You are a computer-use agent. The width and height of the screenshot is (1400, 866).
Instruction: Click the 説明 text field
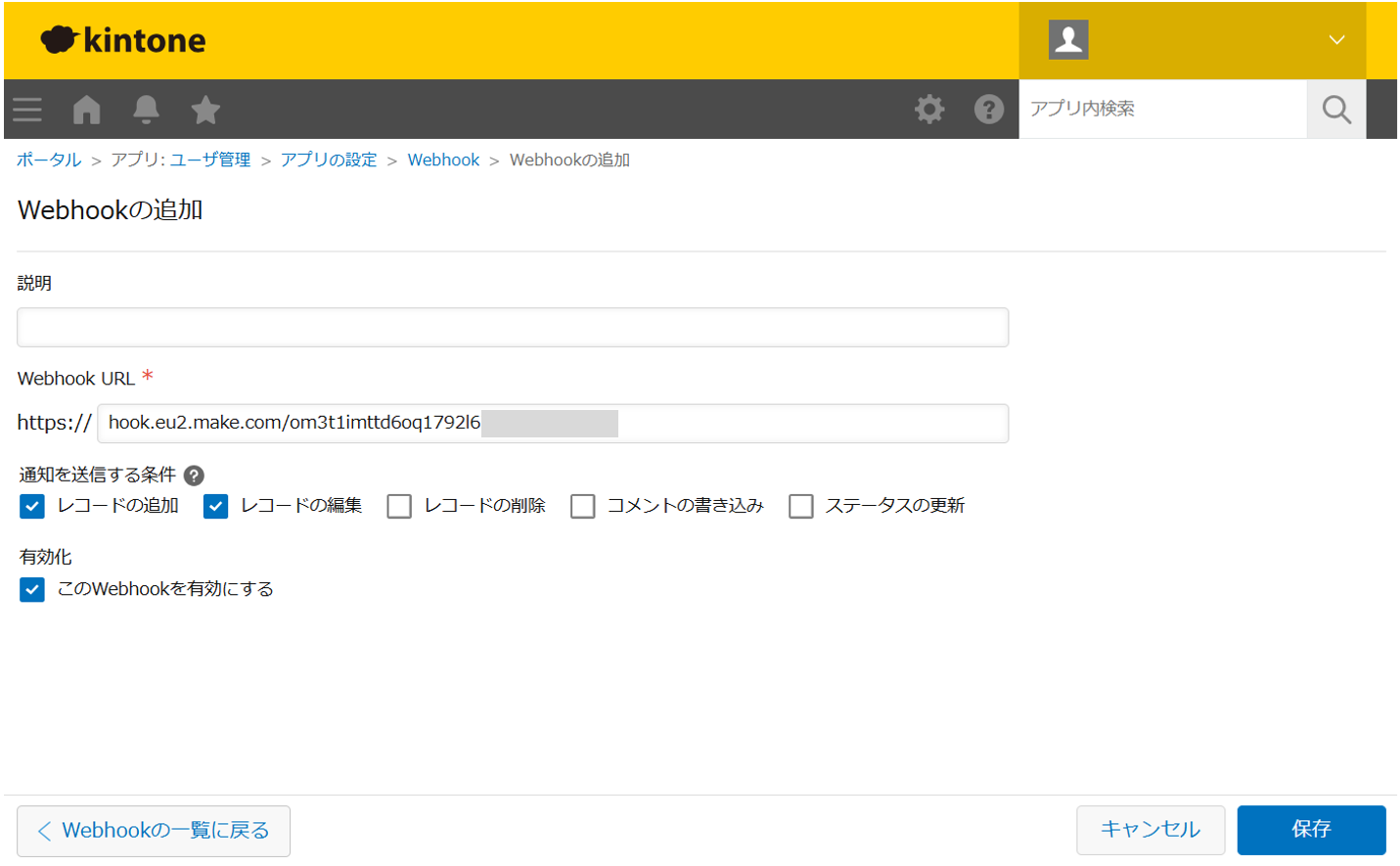tap(513, 328)
